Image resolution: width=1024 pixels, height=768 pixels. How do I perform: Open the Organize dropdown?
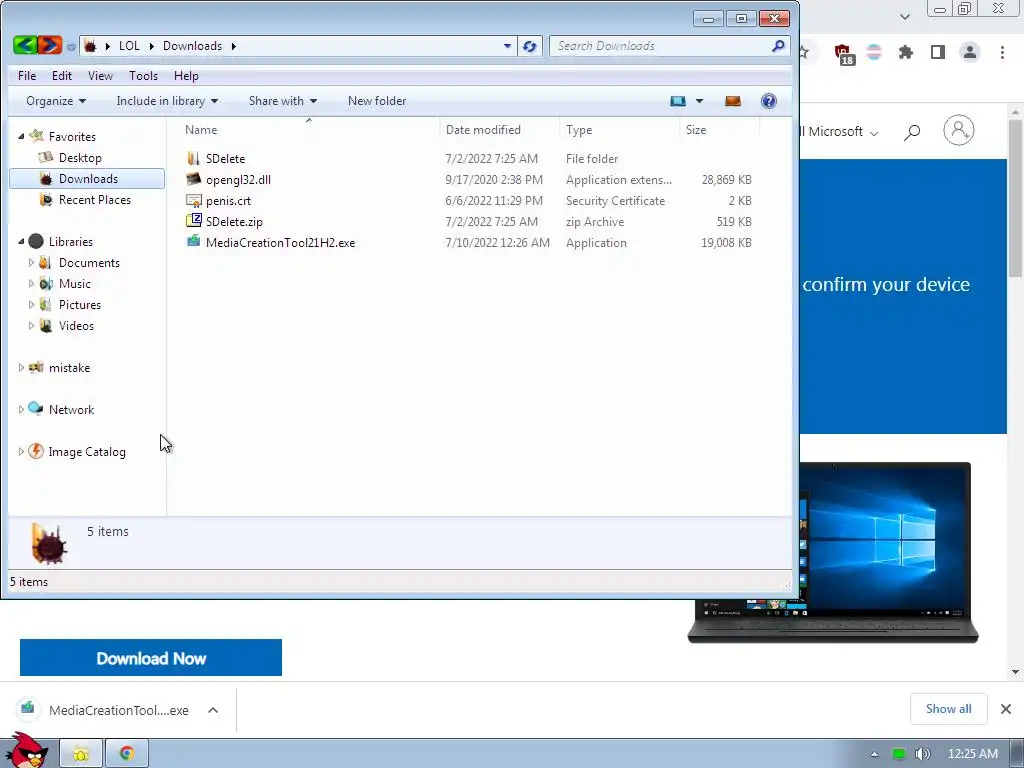pyautogui.click(x=56, y=101)
